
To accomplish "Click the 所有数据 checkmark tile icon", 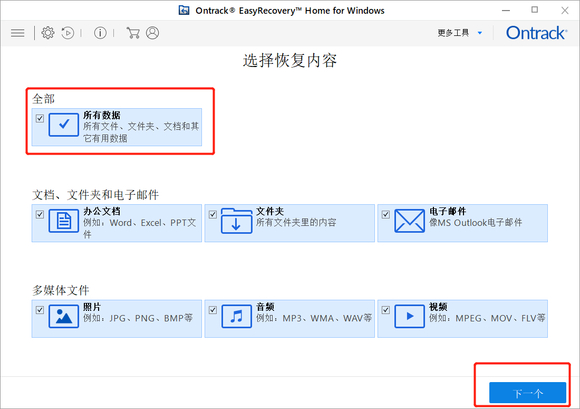I will coord(64,125).
